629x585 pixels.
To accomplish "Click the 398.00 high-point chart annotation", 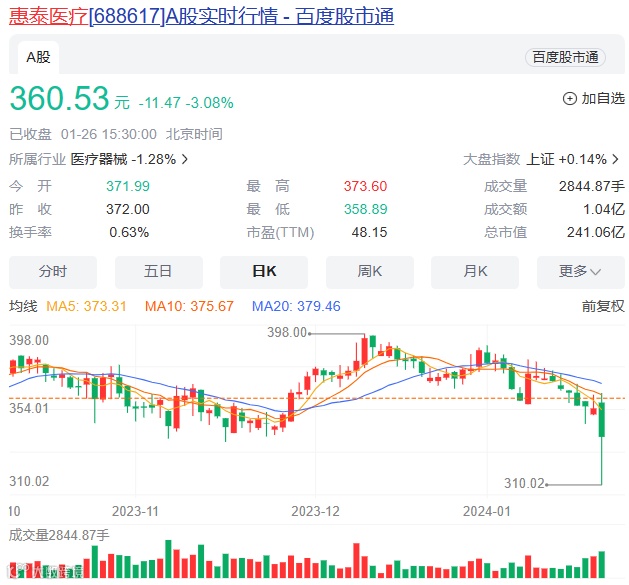I will coord(287,333).
